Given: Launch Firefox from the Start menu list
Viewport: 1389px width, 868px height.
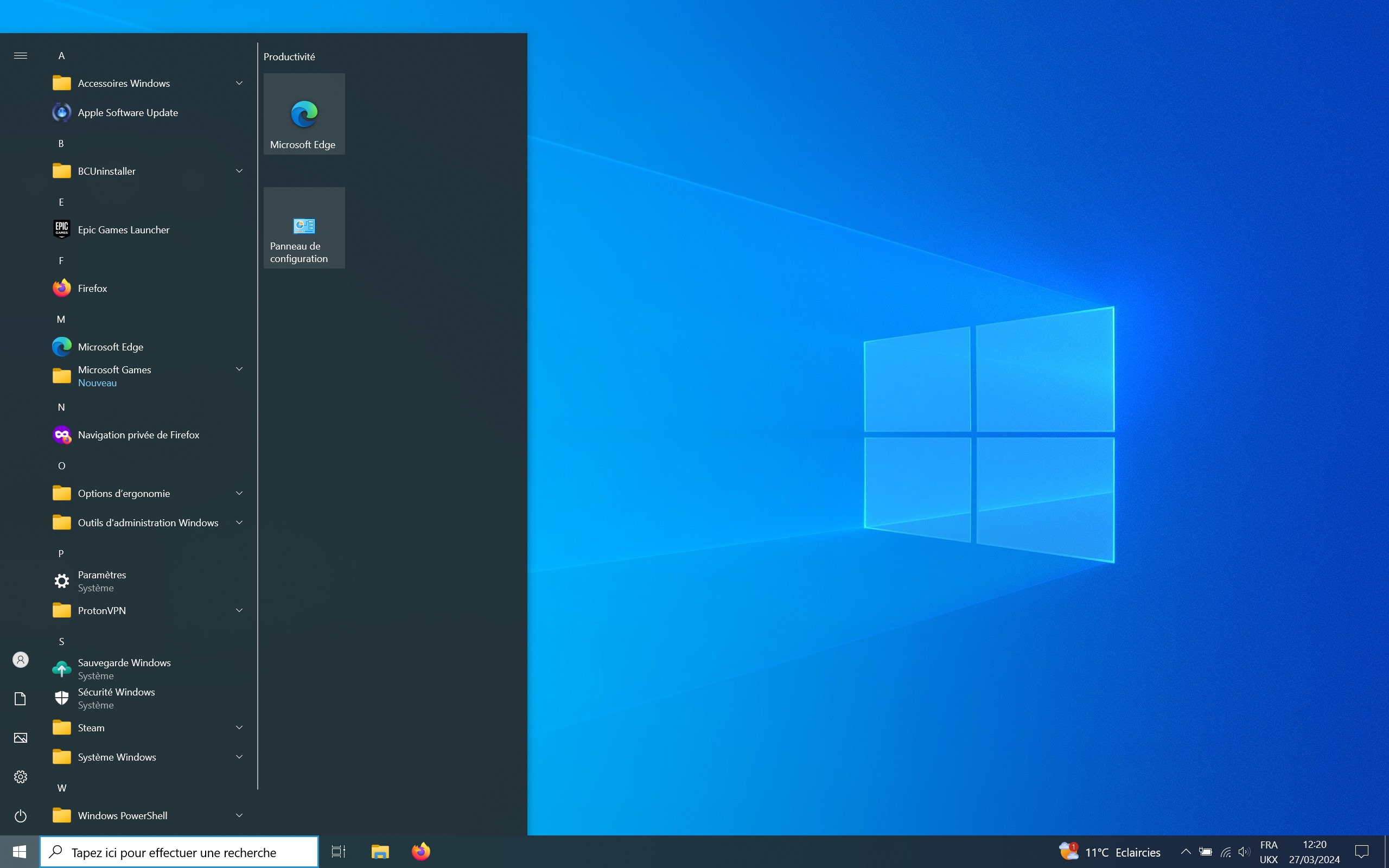Looking at the screenshot, I should click(x=92, y=288).
